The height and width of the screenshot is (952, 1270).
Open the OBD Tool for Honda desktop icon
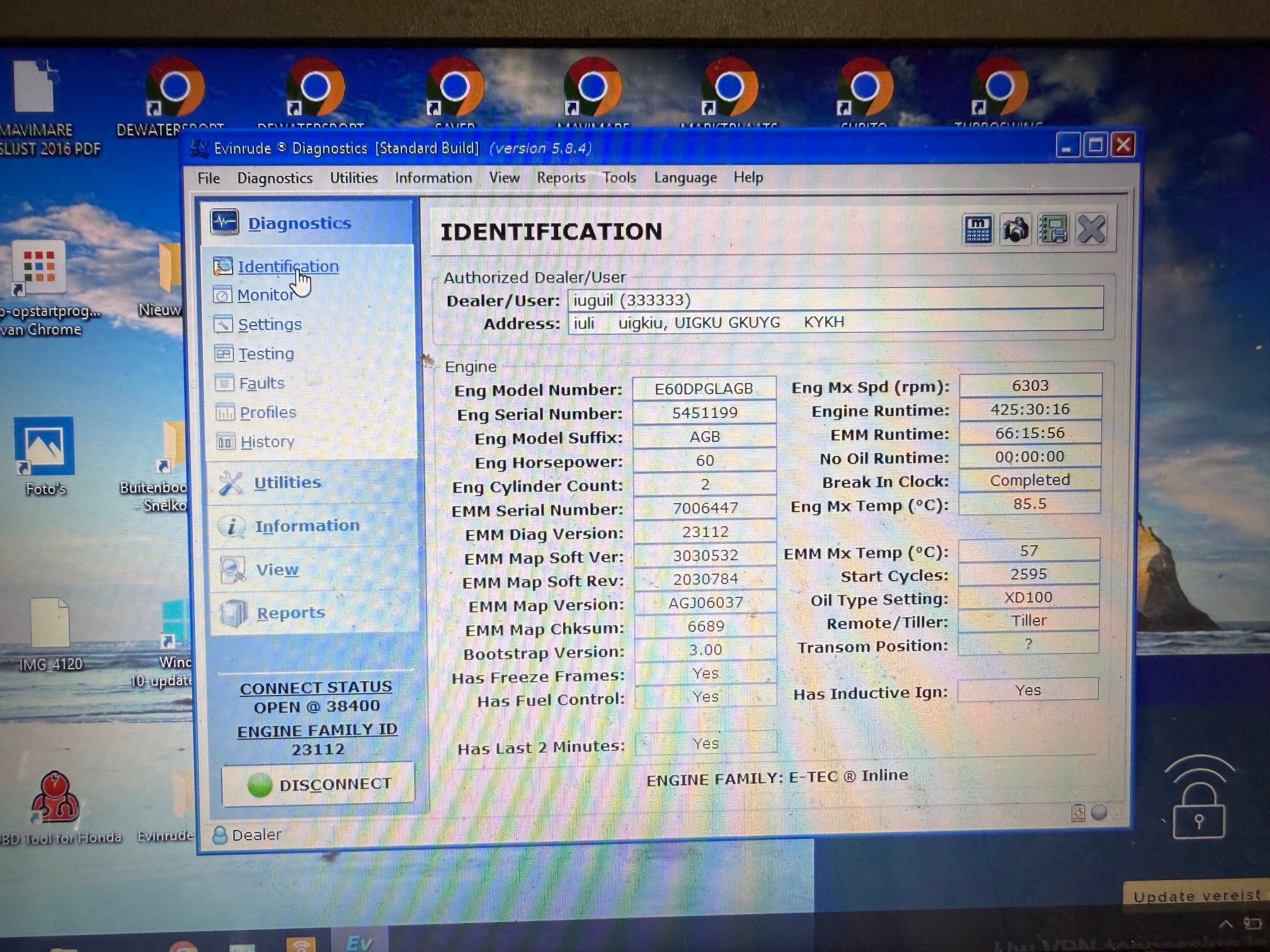58,807
